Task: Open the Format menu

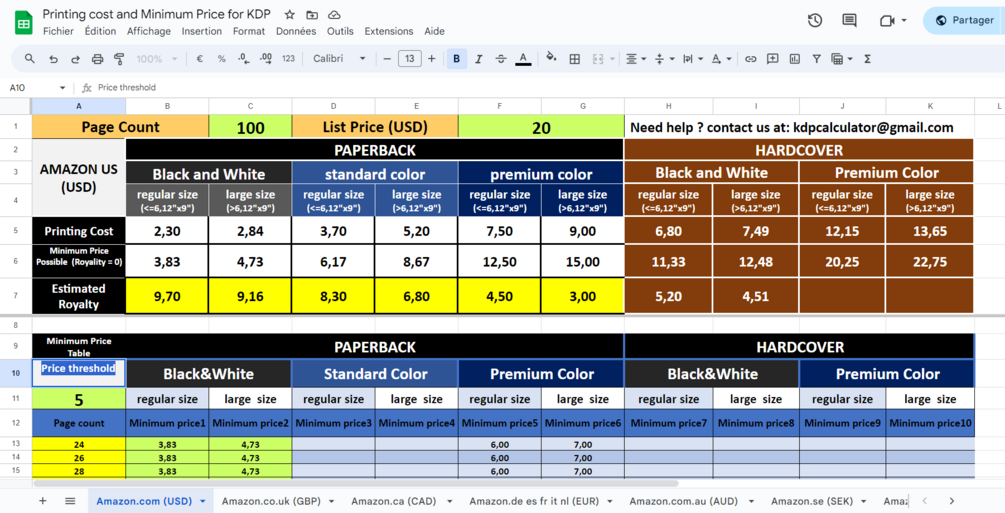Action: pos(249,31)
